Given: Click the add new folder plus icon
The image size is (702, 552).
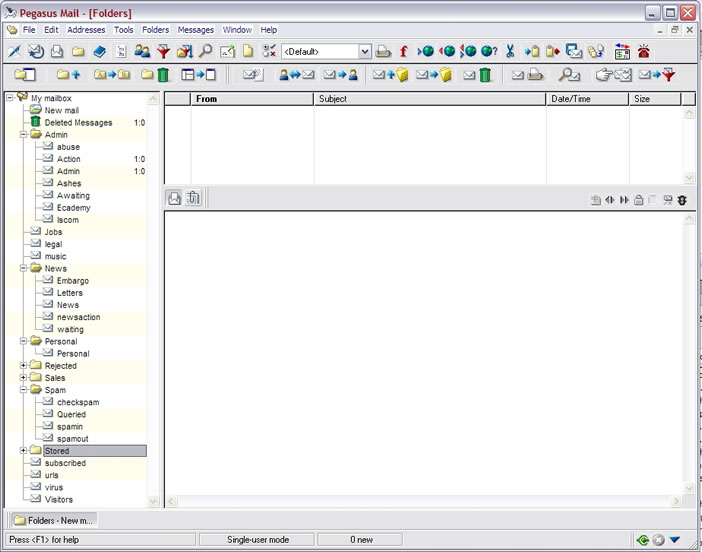Looking at the screenshot, I should pos(68,75).
